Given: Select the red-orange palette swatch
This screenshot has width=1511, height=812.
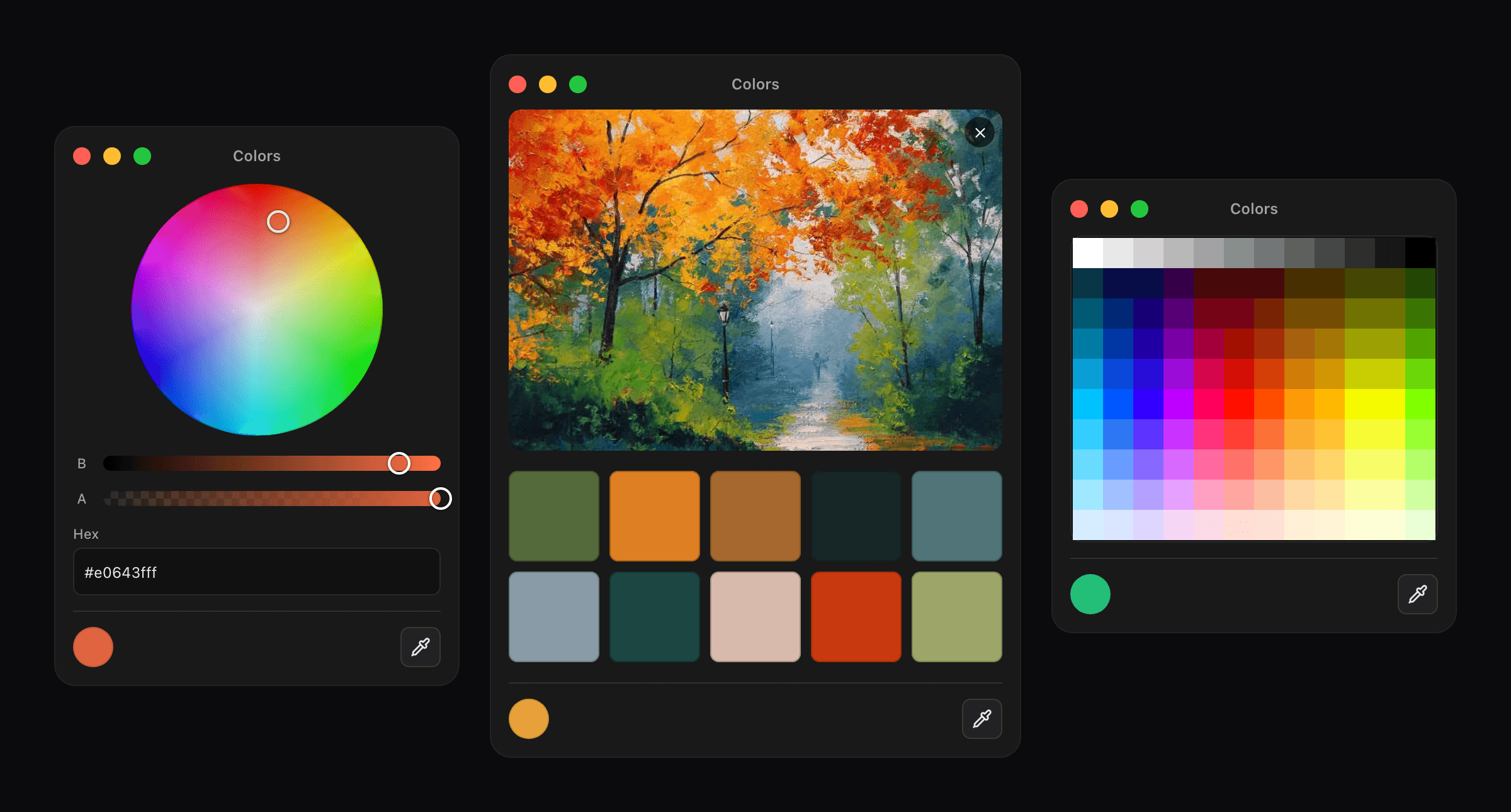Looking at the screenshot, I should (x=856, y=617).
